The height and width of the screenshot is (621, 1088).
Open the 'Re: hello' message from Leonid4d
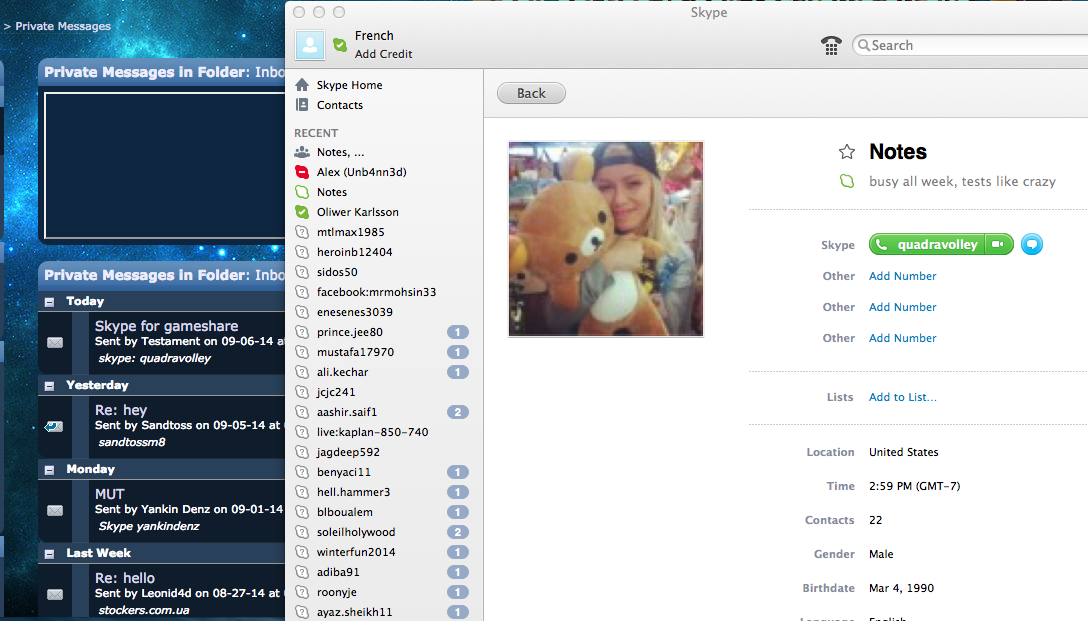(125, 578)
